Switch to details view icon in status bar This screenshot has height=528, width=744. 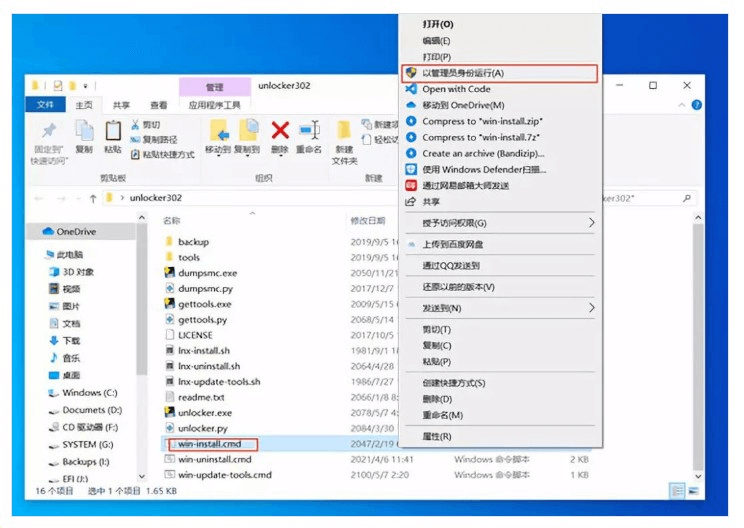677,491
